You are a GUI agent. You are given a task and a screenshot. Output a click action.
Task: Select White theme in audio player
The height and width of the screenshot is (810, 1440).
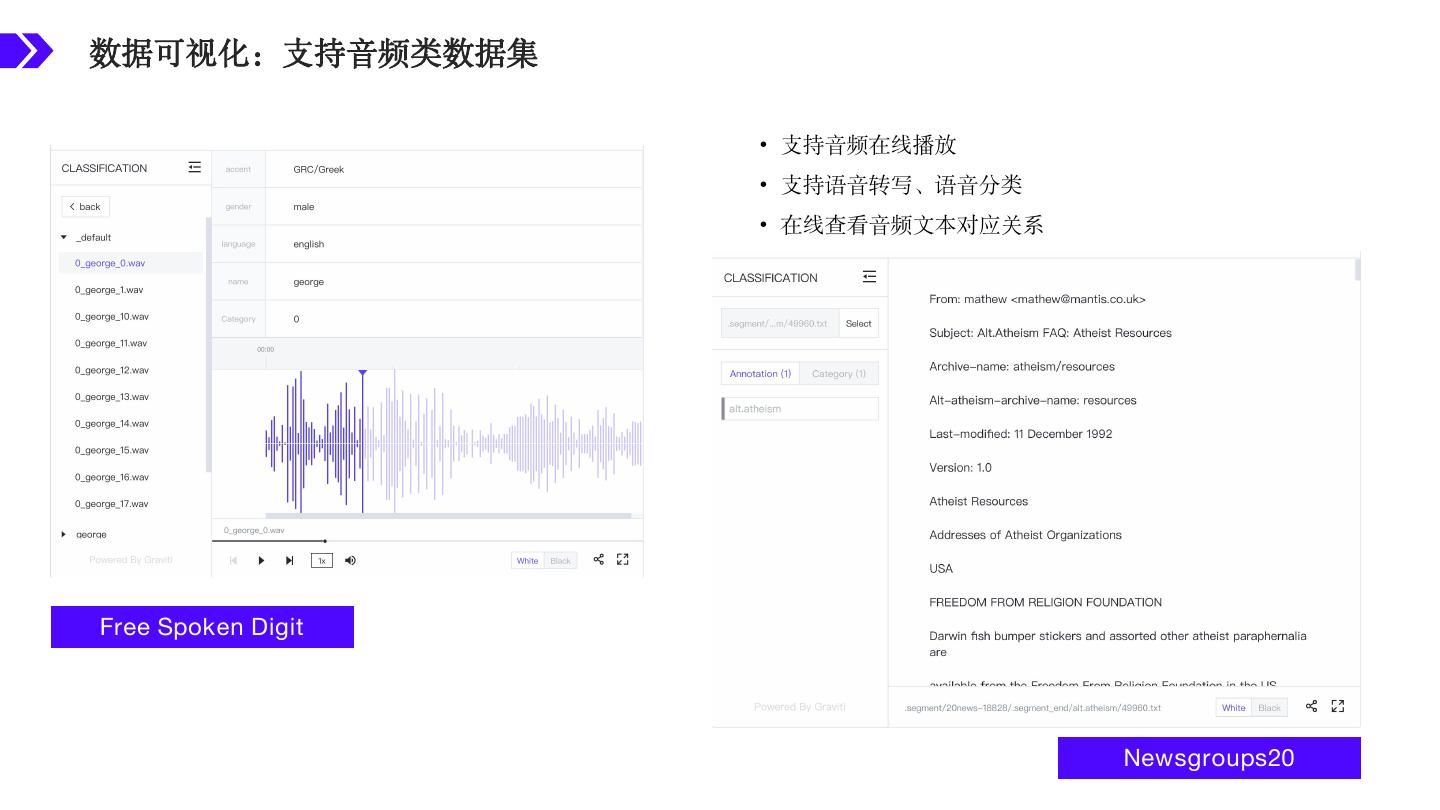click(x=527, y=561)
